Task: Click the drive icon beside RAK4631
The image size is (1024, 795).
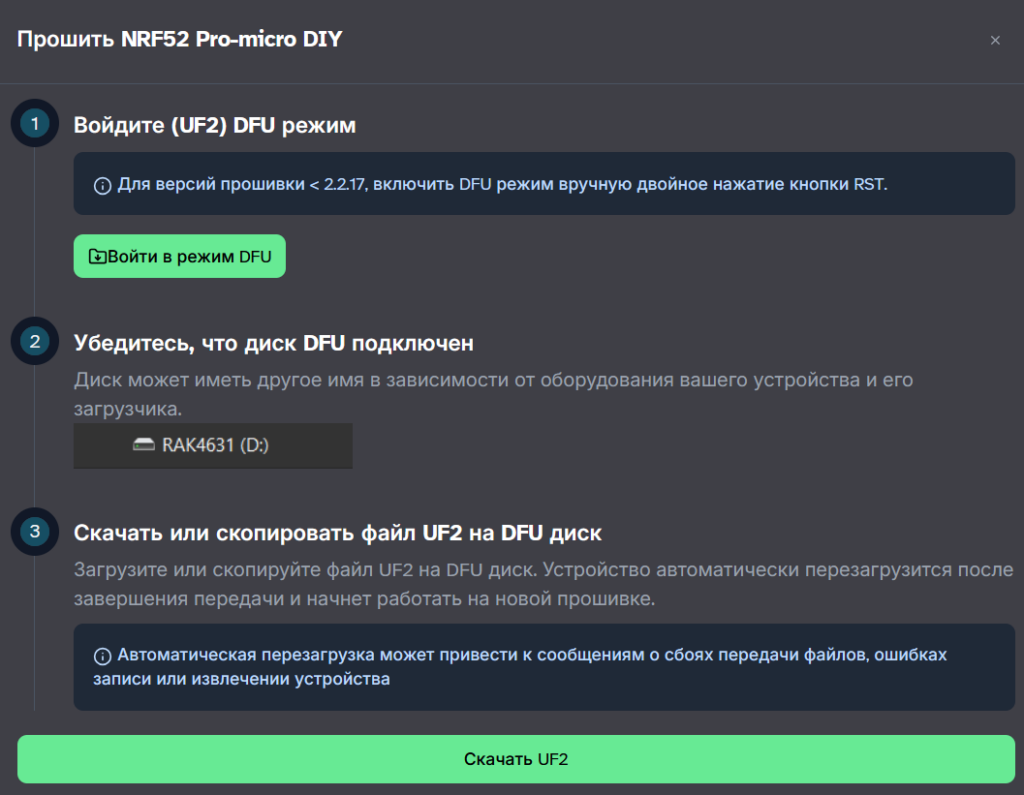Action: pos(144,445)
